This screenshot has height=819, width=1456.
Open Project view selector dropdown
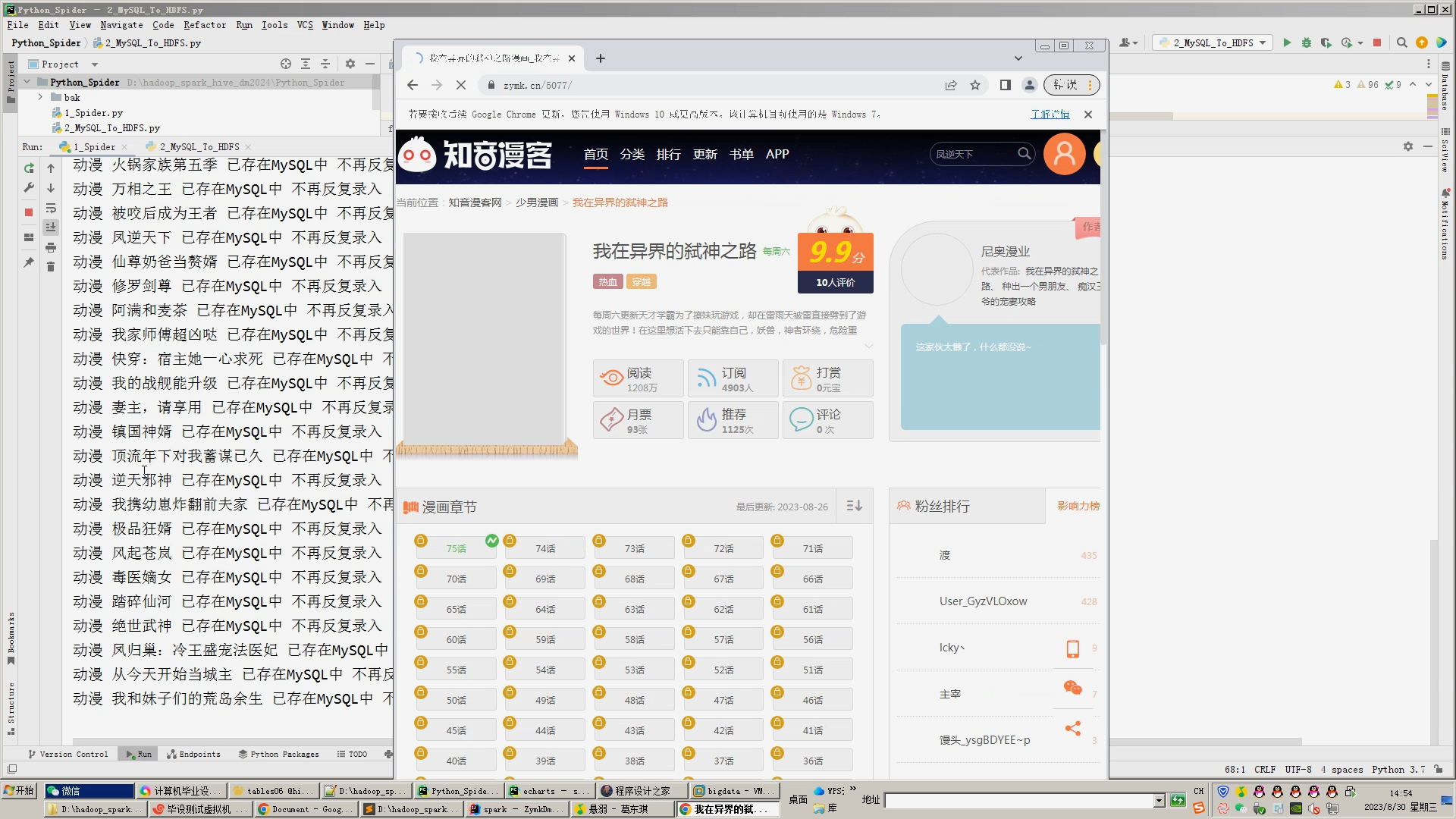(95, 64)
